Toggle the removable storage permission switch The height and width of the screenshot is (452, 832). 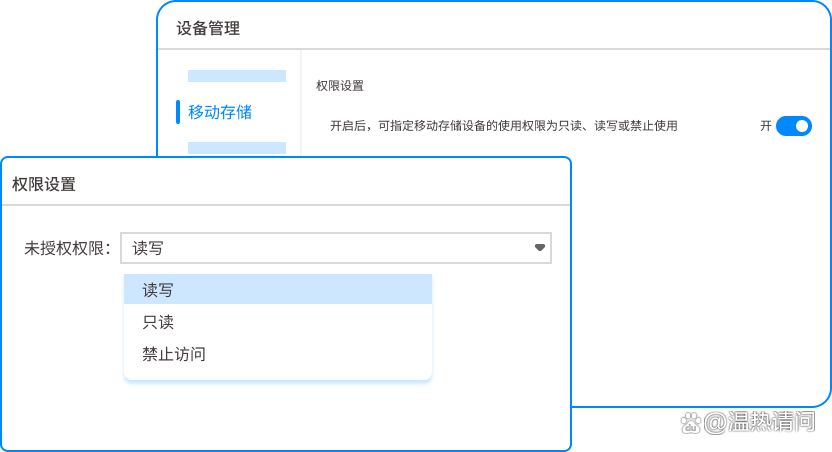[793, 126]
